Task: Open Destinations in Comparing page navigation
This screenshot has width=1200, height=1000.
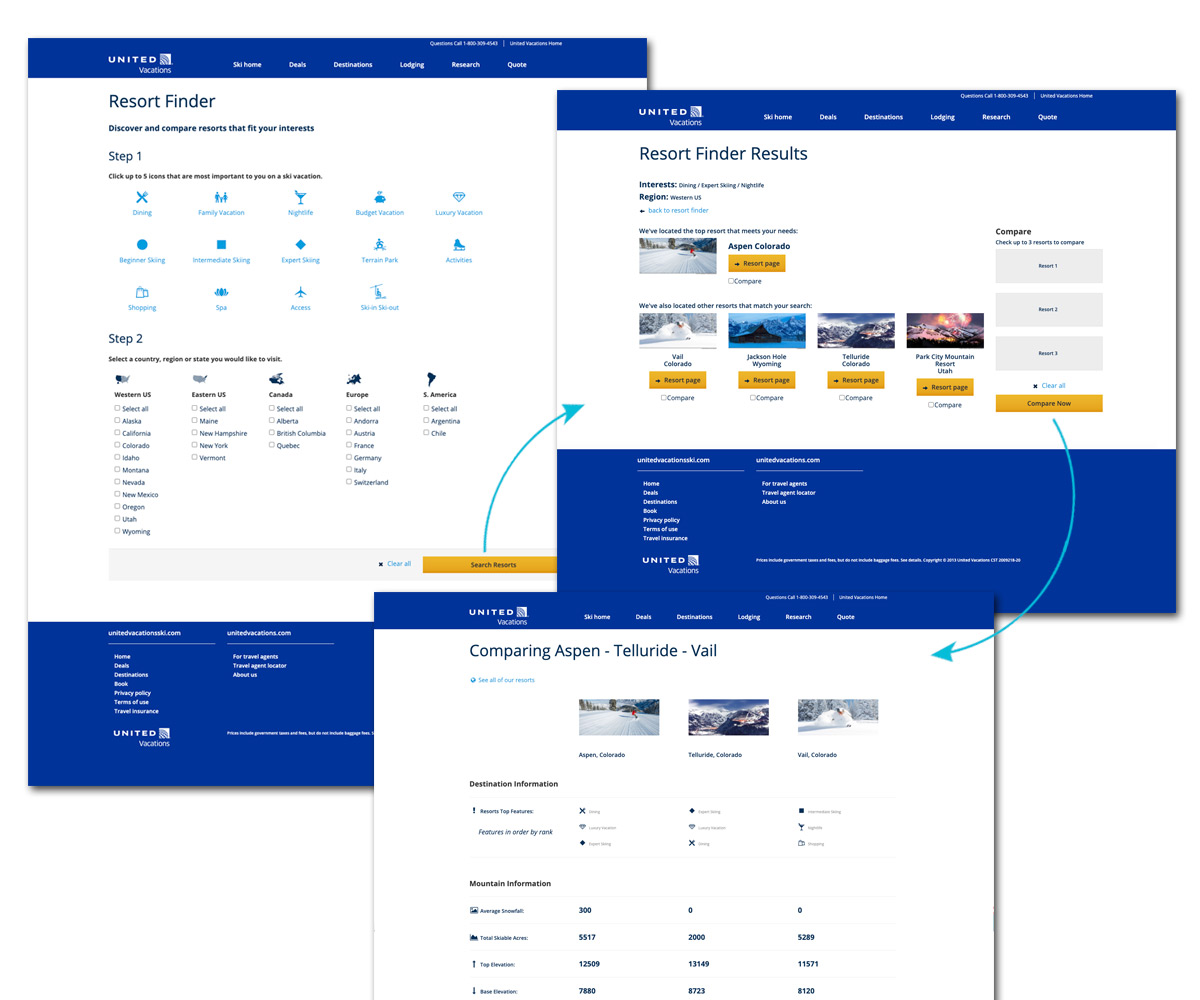Action: click(x=694, y=617)
